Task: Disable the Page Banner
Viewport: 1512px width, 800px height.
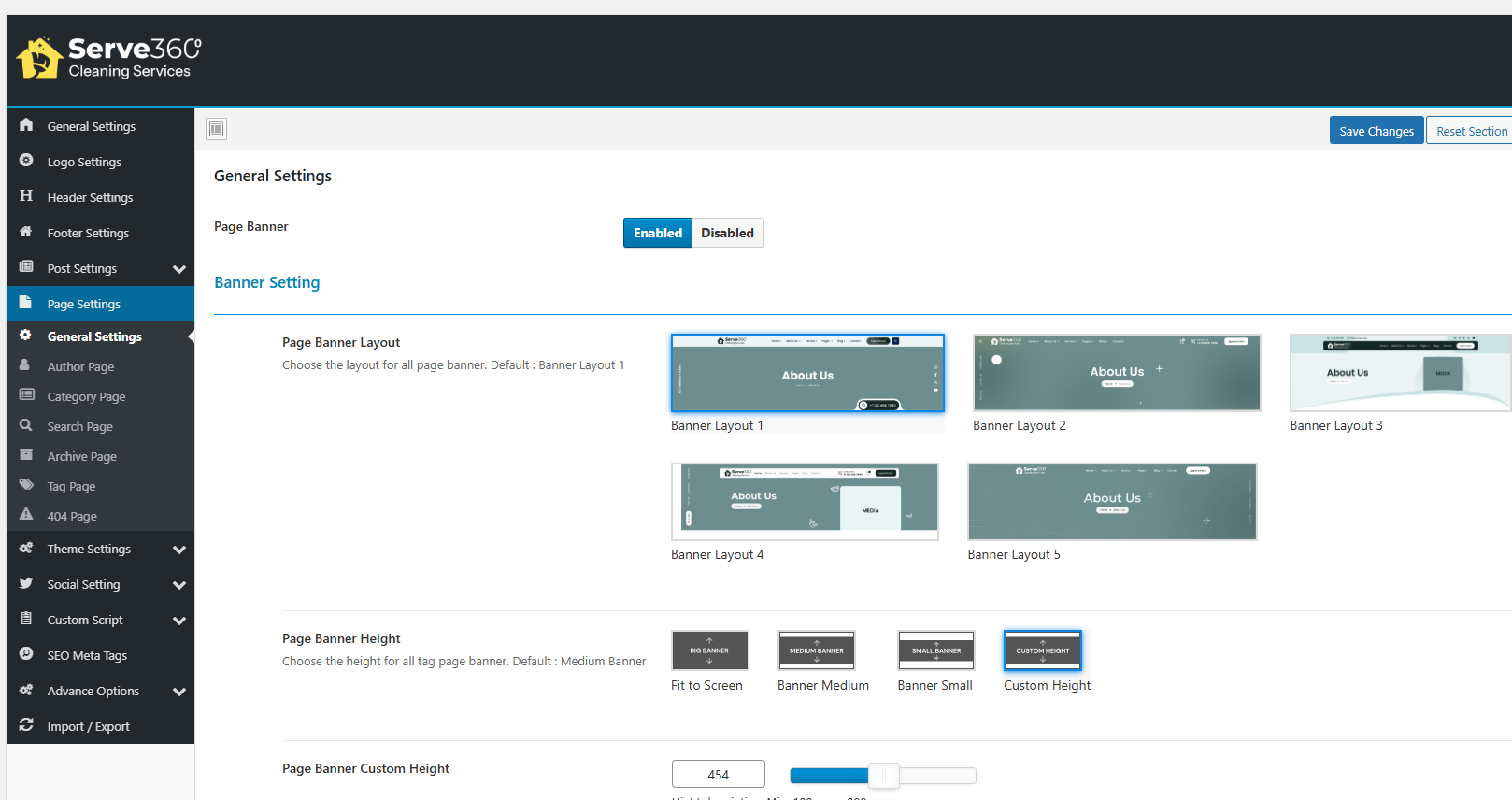Action: pos(727,233)
